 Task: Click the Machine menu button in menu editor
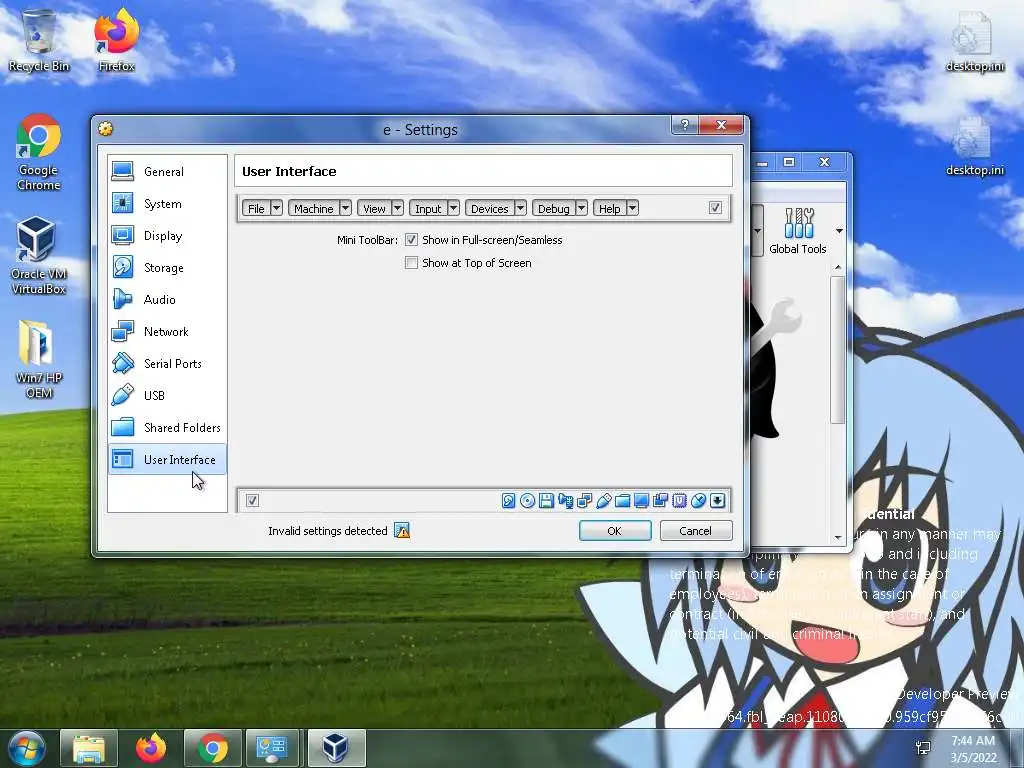click(313, 208)
